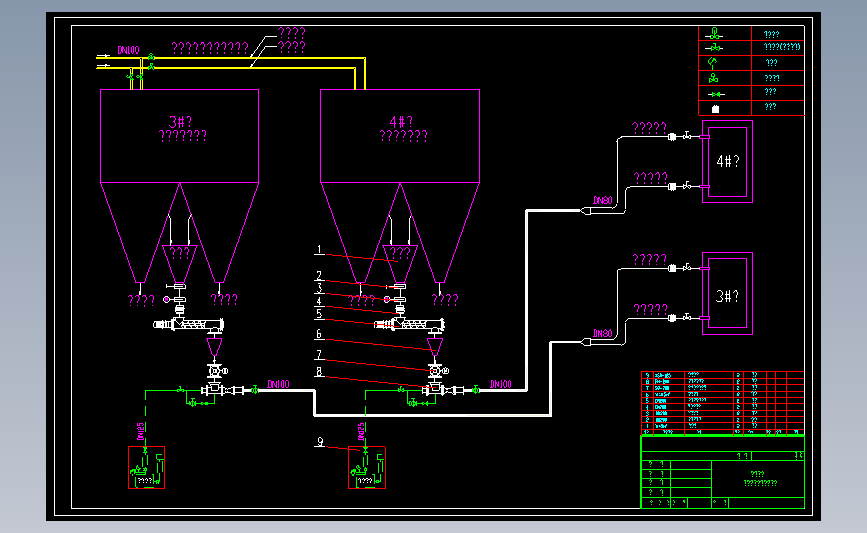Select the 3#? label on the large magenta tank

[x=180, y=122]
